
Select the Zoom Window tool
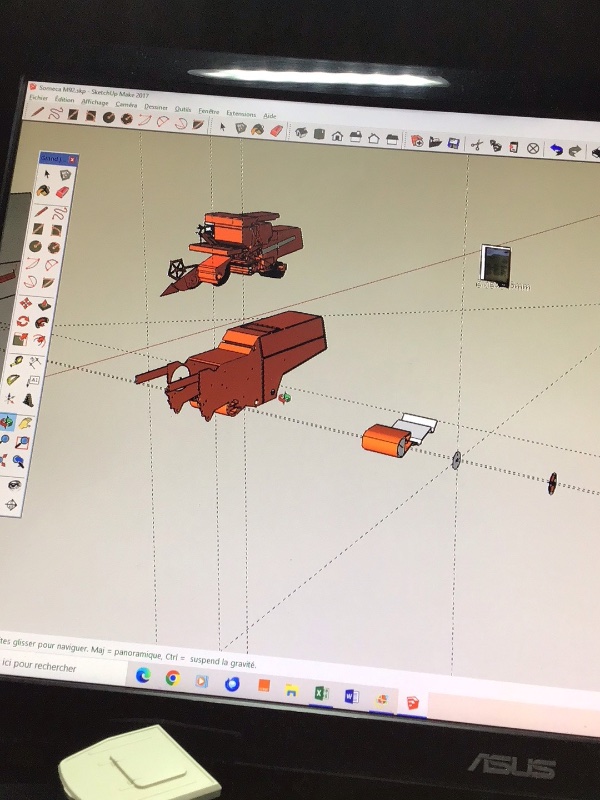[22, 442]
